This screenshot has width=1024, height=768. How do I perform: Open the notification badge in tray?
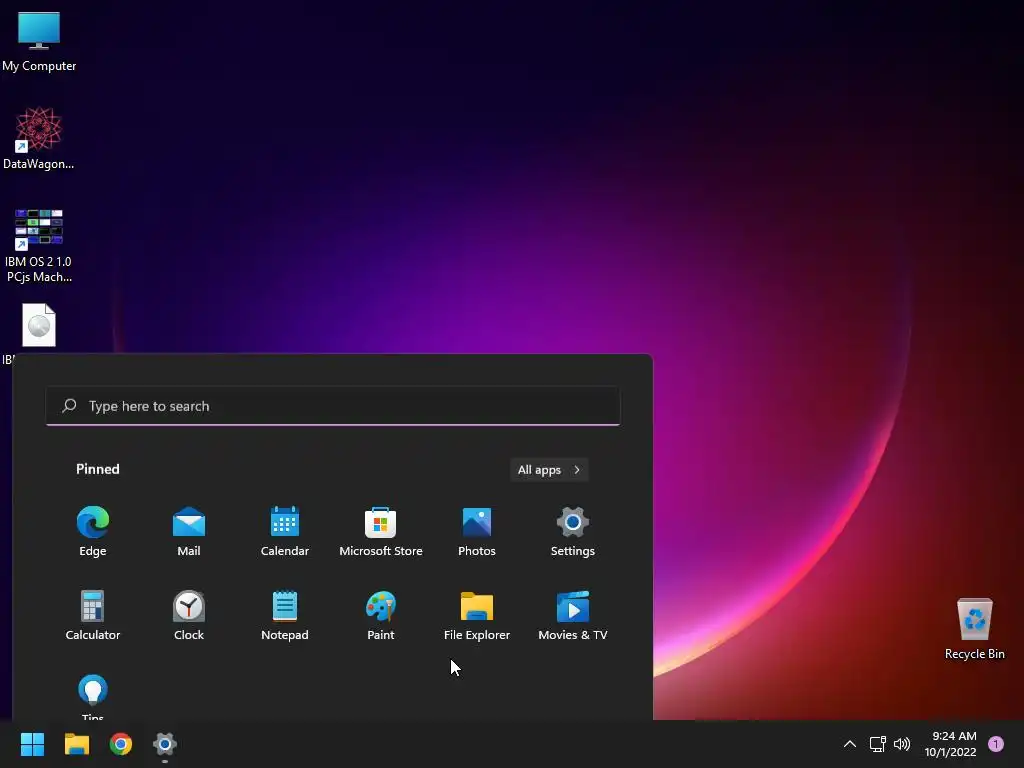pos(996,744)
